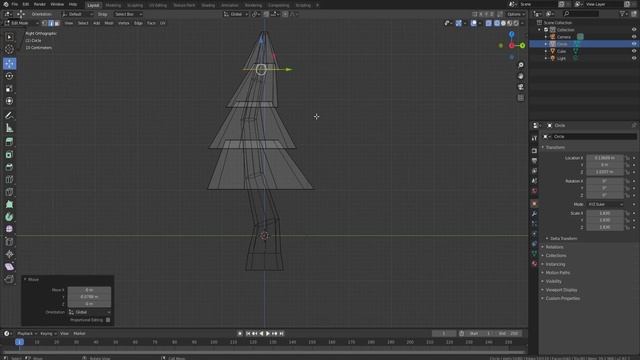Hide Cube object with eye icon

[634, 51]
